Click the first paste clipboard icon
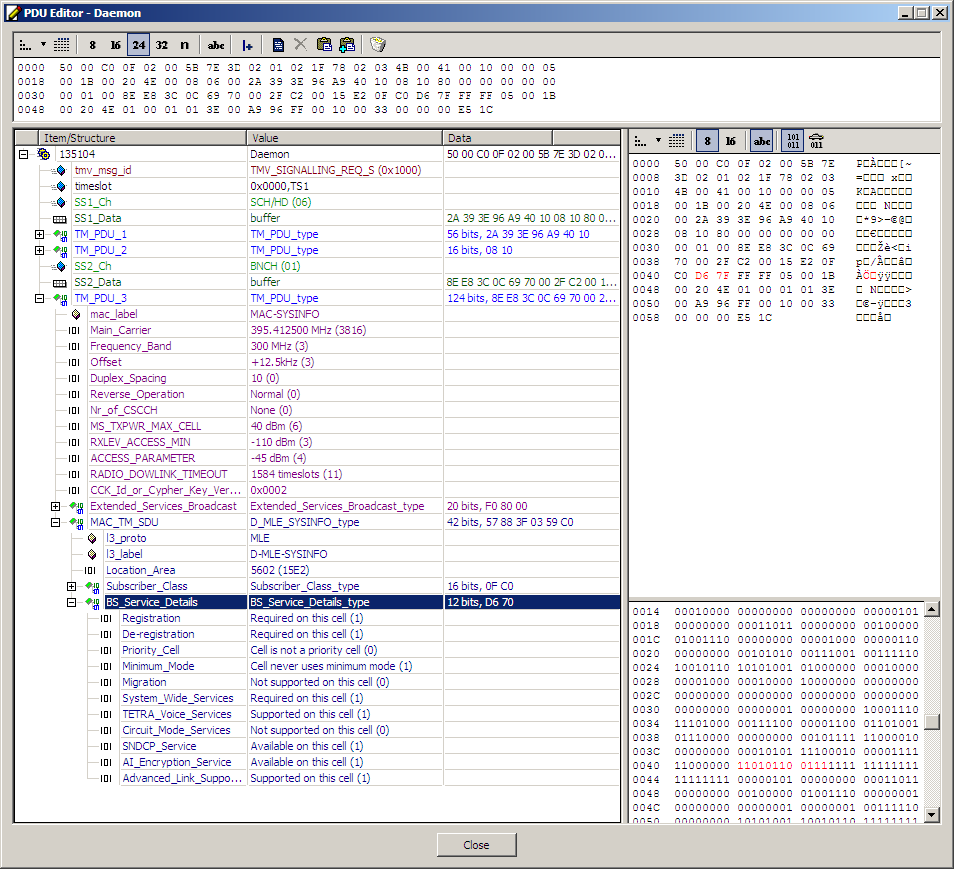Image resolution: width=954 pixels, height=869 pixels. pos(324,45)
